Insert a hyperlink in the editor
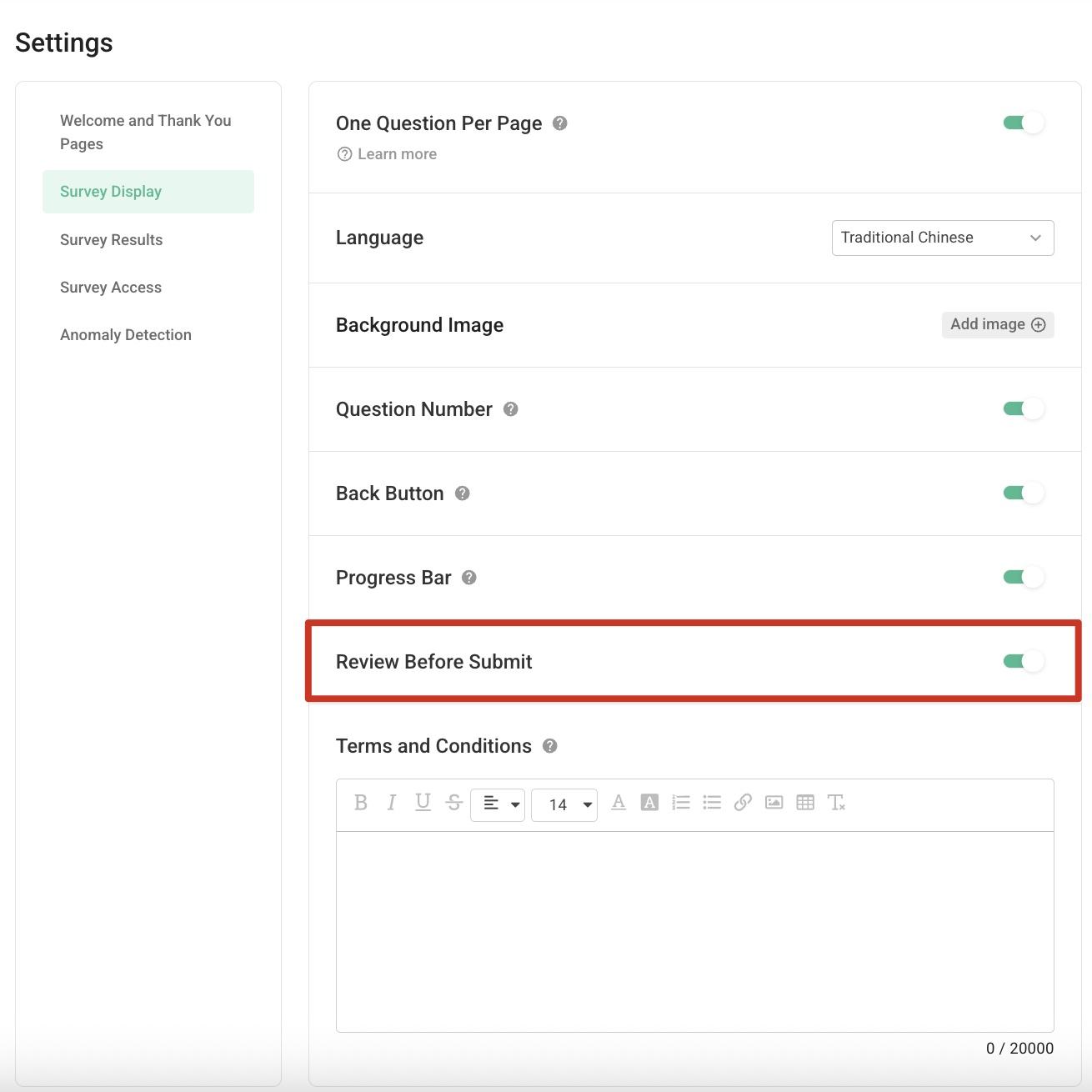Screen dimensions: 1092x1092 click(x=743, y=803)
